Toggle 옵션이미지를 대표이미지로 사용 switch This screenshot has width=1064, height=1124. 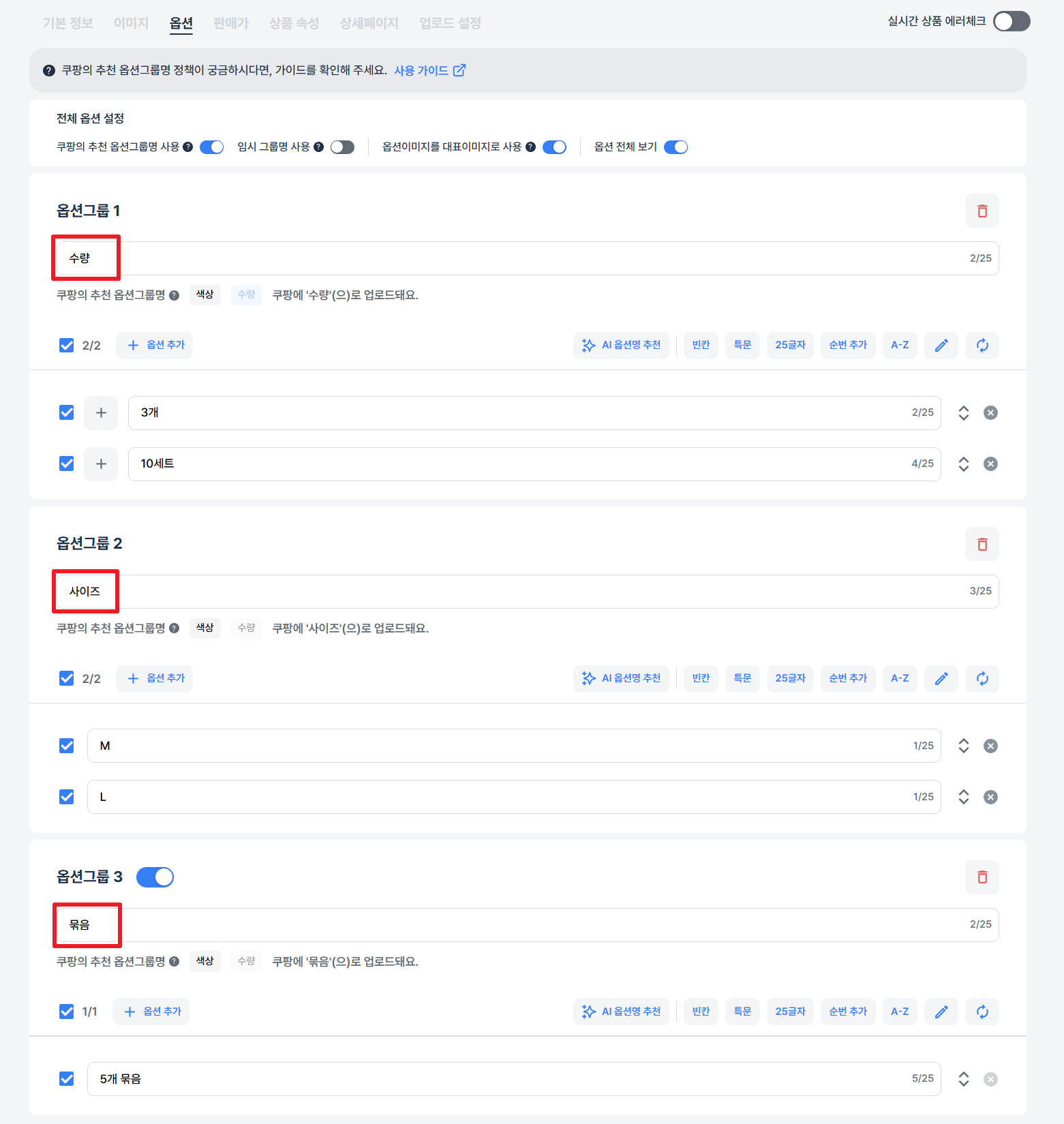click(554, 147)
